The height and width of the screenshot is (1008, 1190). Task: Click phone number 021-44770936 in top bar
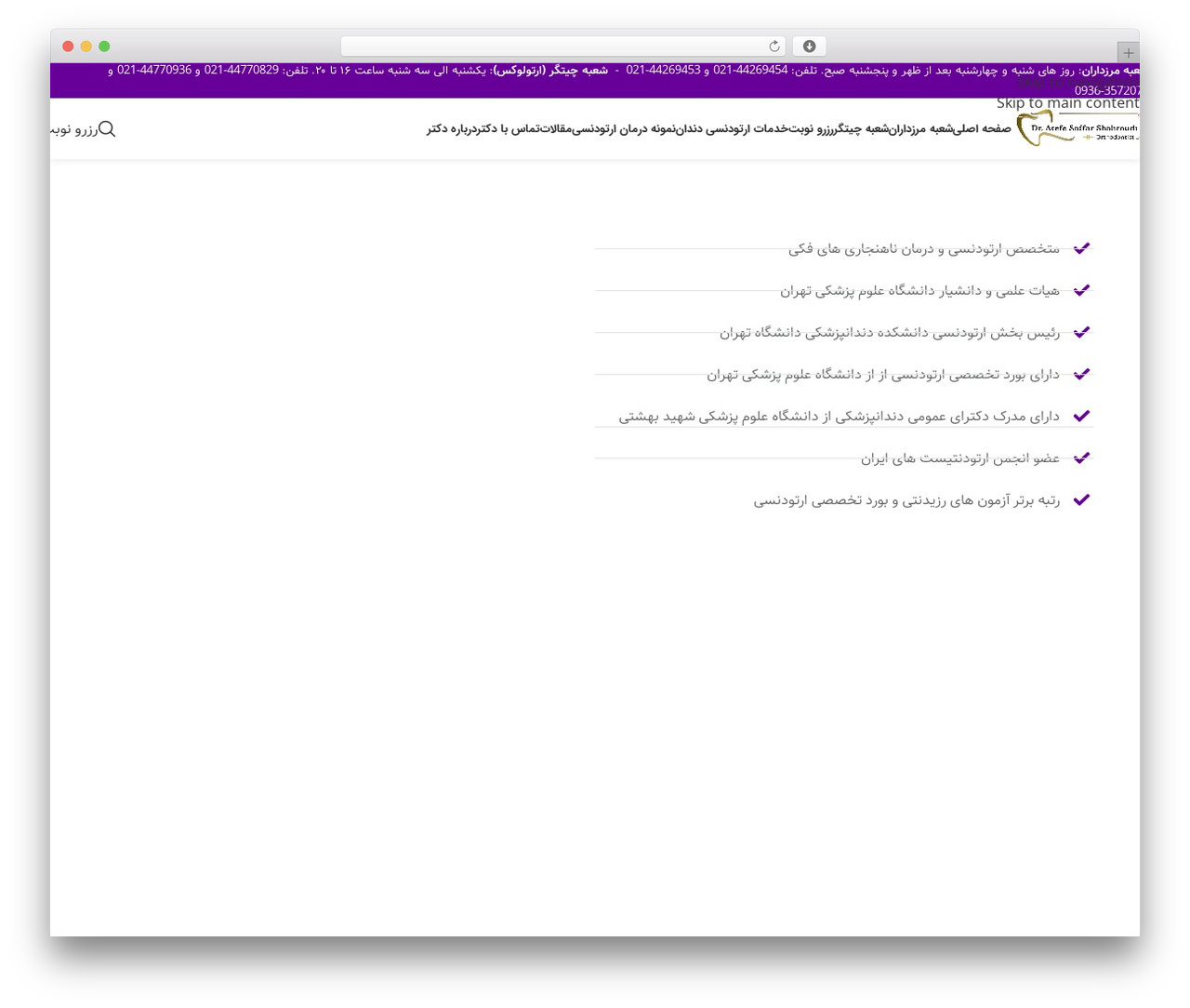(x=154, y=70)
